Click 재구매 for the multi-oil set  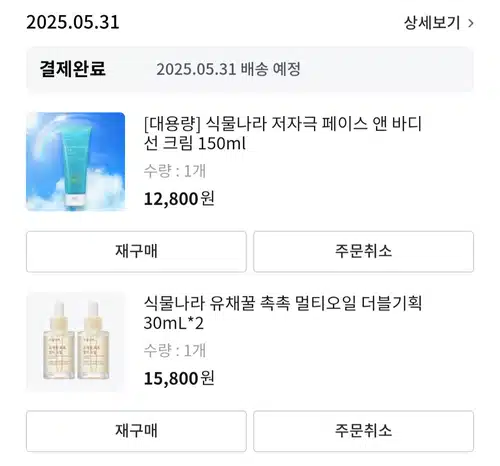pos(136,431)
